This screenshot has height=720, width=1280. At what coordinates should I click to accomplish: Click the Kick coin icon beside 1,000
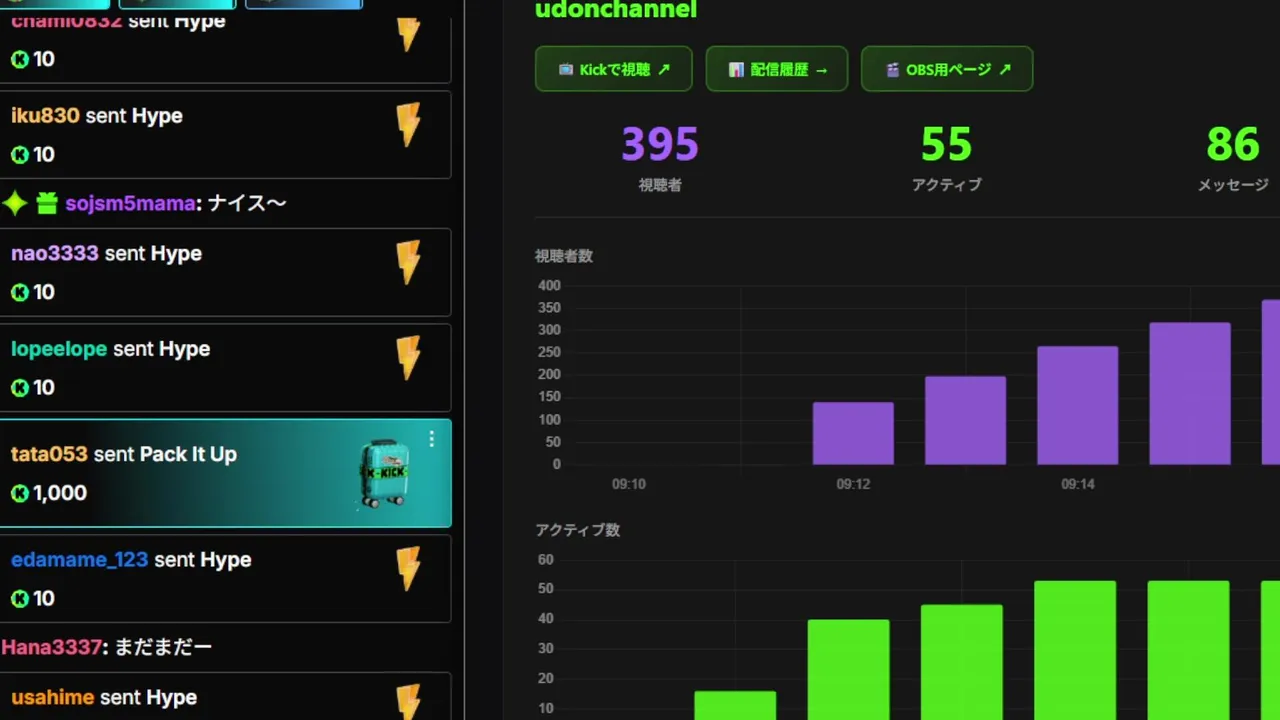(19, 493)
